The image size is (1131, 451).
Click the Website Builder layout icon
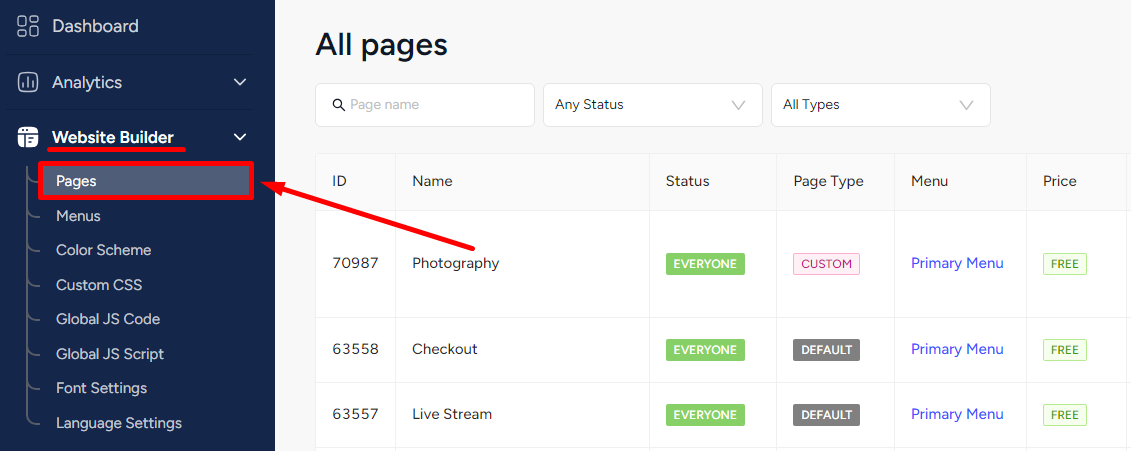coord(27,137)
